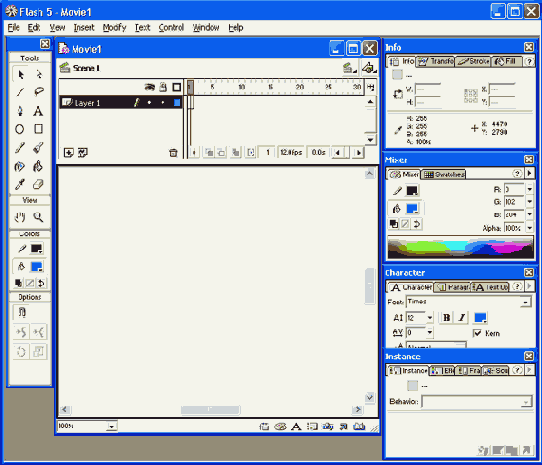Click the Mixer fill color swatch
542x465 pixels.
(x=412, y=208)
